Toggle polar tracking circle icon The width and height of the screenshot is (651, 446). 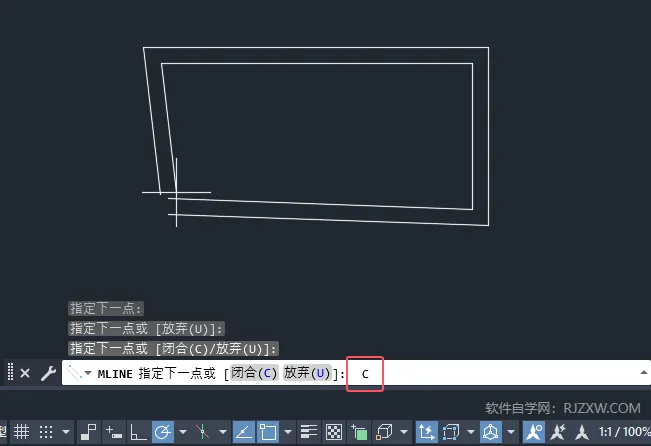163,432
